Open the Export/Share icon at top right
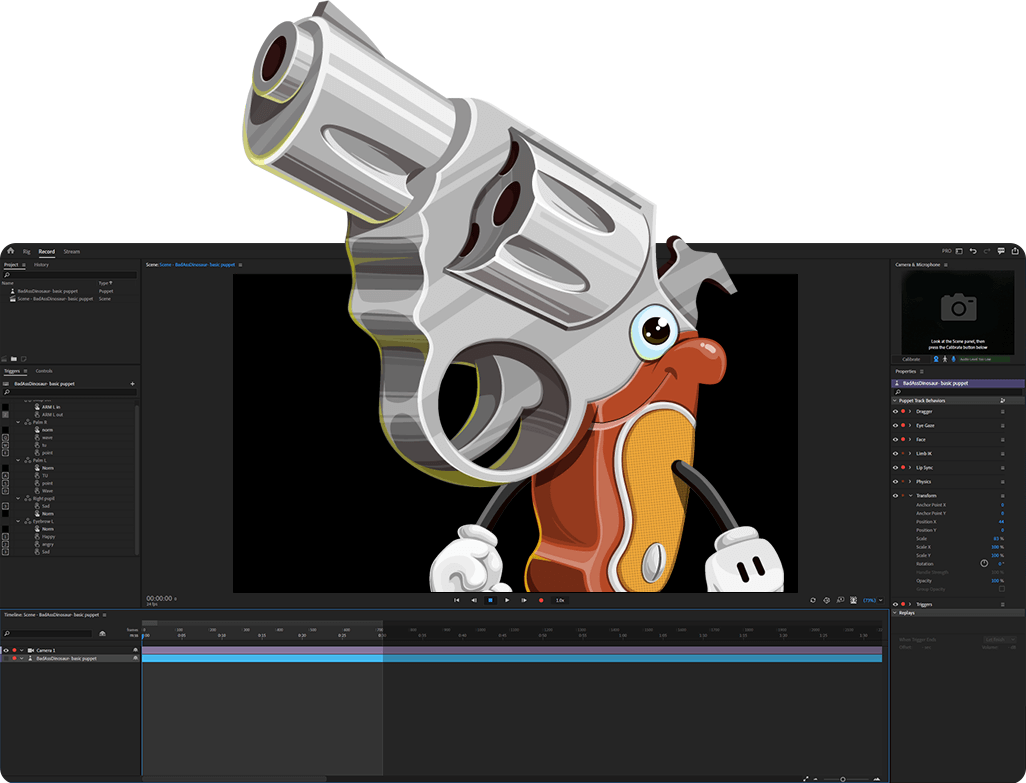 point(1015,251)
